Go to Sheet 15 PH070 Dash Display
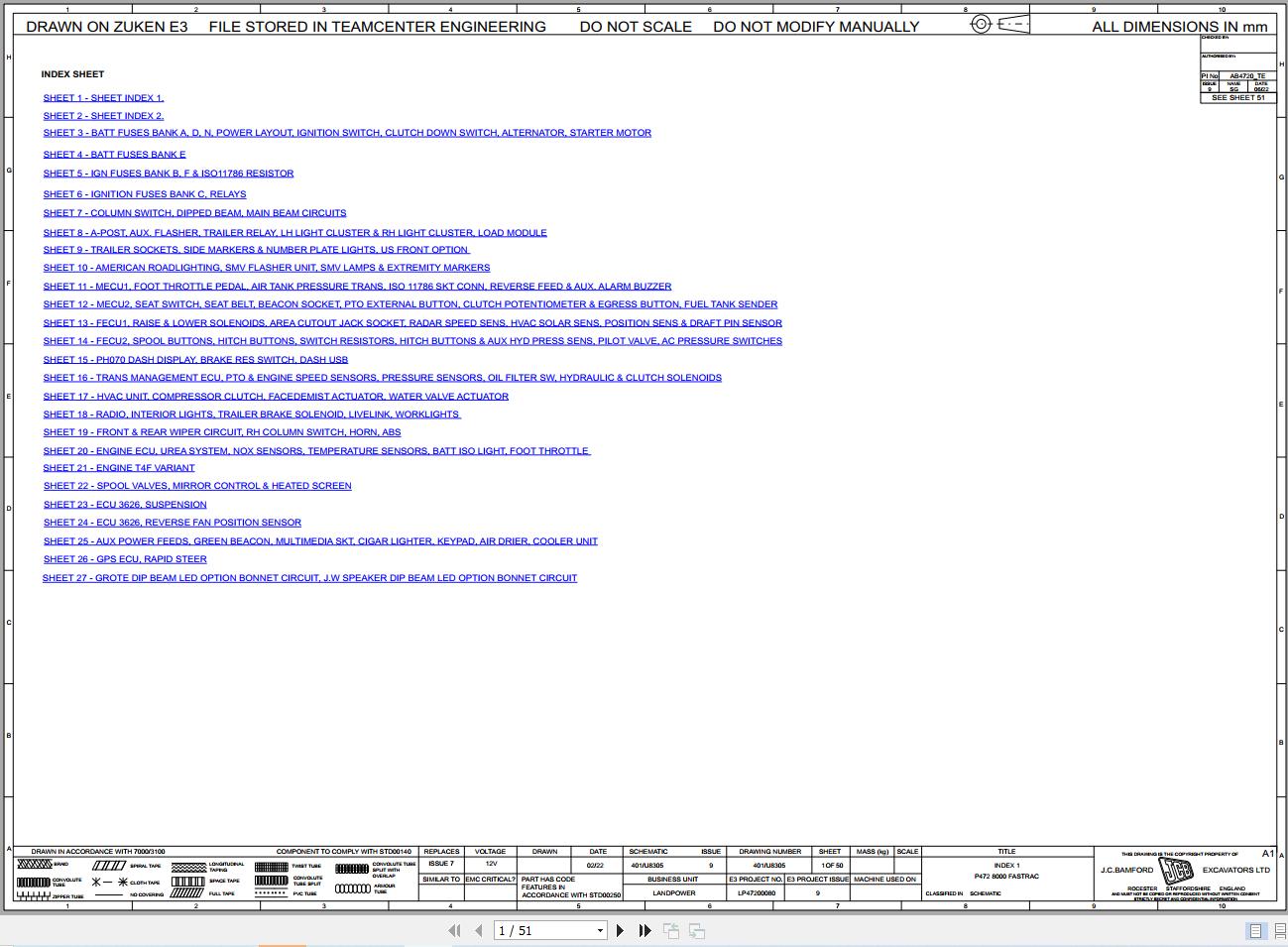The width and height of the screenshot is (1288, 947). 195,360
